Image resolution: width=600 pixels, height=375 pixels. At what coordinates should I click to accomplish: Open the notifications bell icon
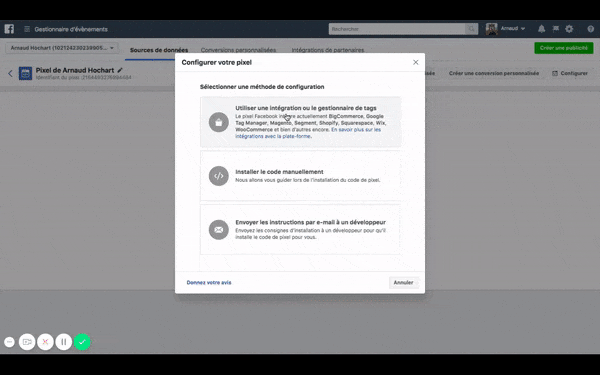541,29
